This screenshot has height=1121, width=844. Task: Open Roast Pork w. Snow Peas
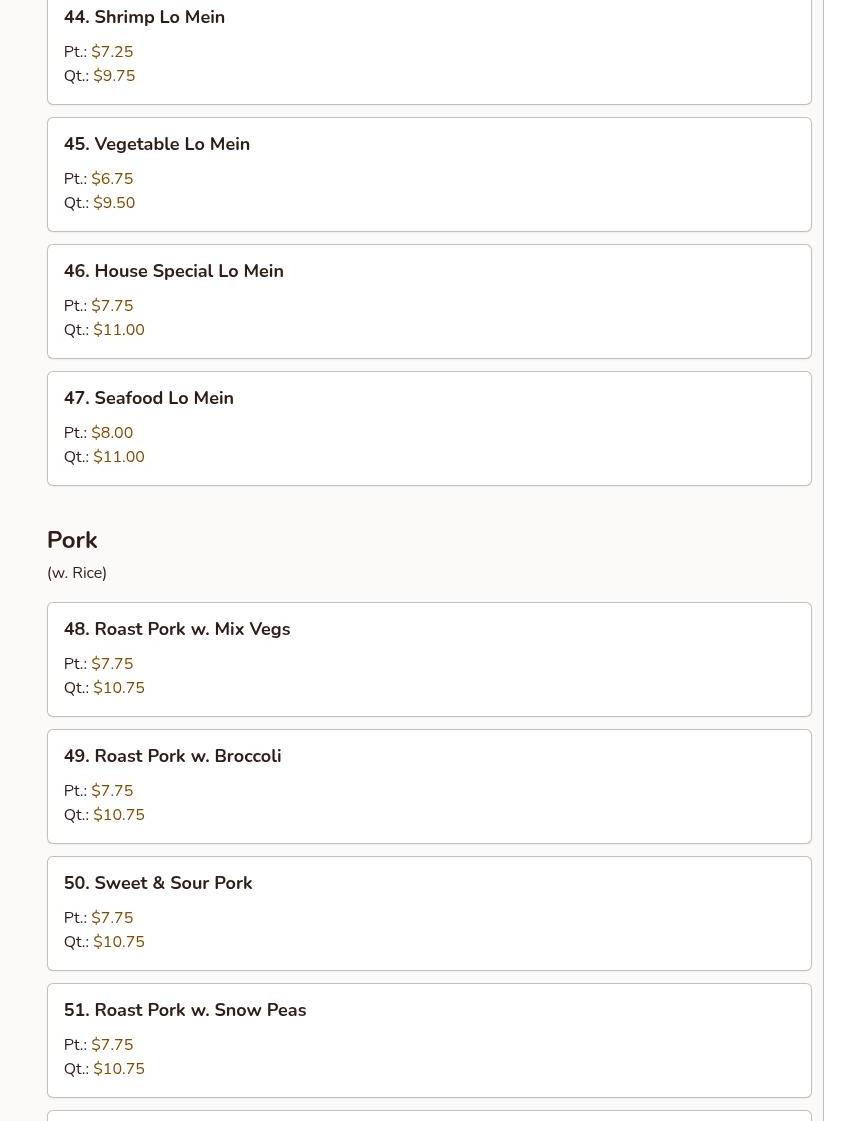pyautogui.click(x=199, y=1010)
